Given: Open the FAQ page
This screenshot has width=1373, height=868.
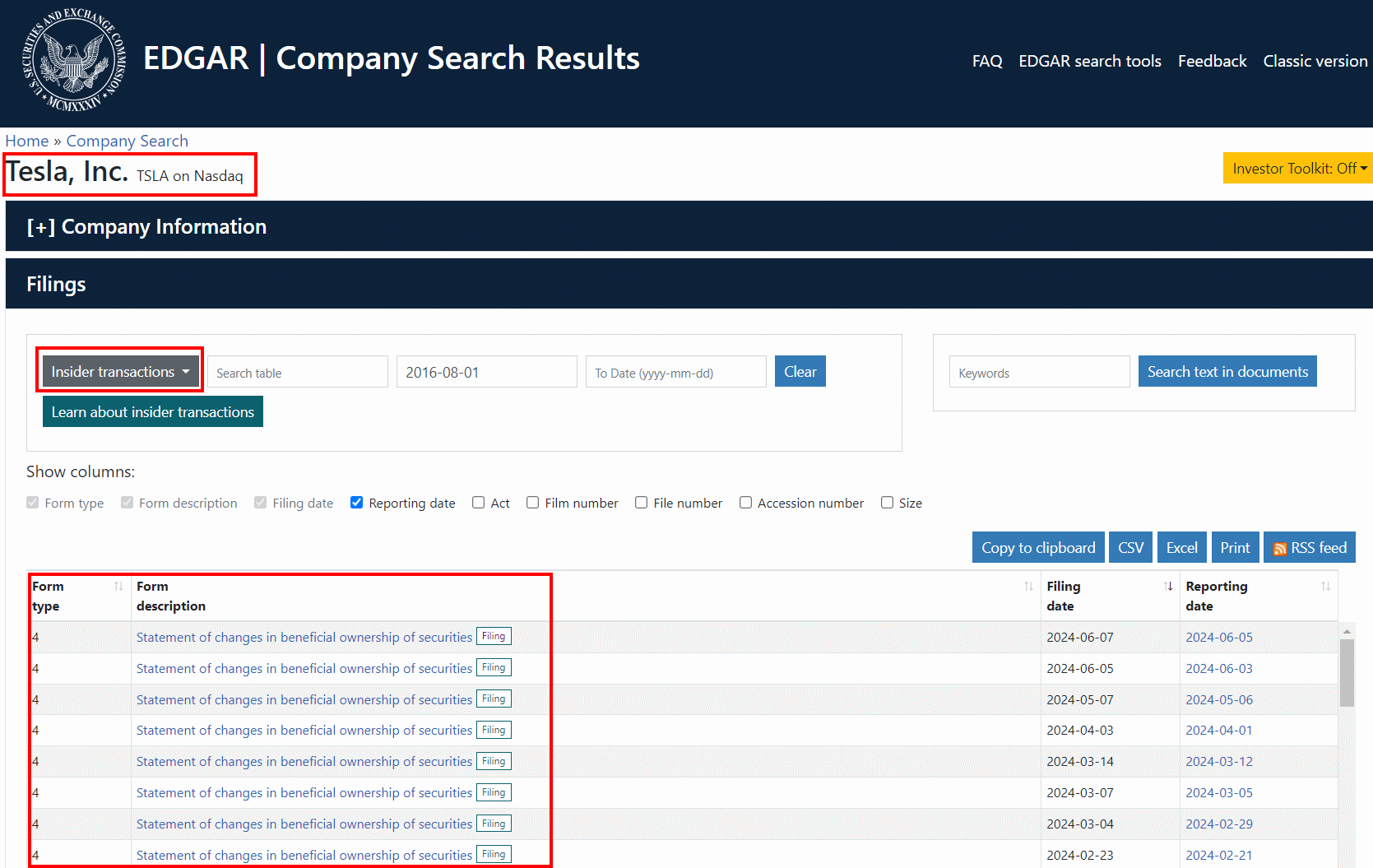Looking at the screenshot, I should 986,61.
